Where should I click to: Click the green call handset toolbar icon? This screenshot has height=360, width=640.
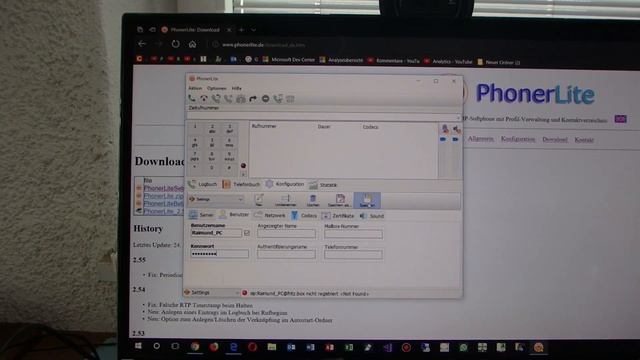191,98
